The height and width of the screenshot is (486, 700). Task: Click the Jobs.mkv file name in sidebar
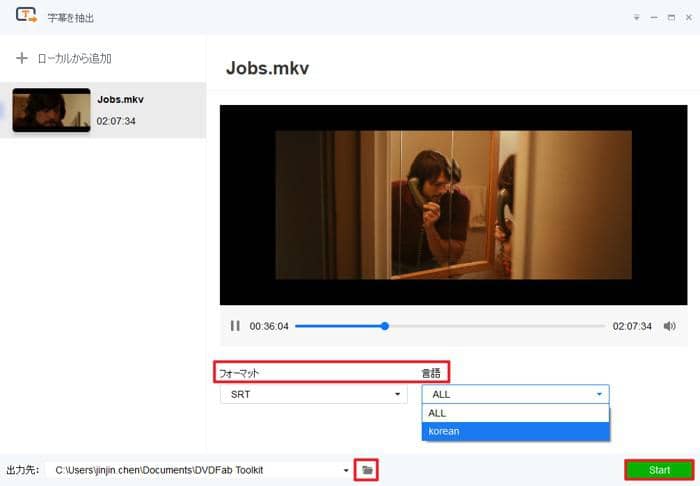coord(121,100)
